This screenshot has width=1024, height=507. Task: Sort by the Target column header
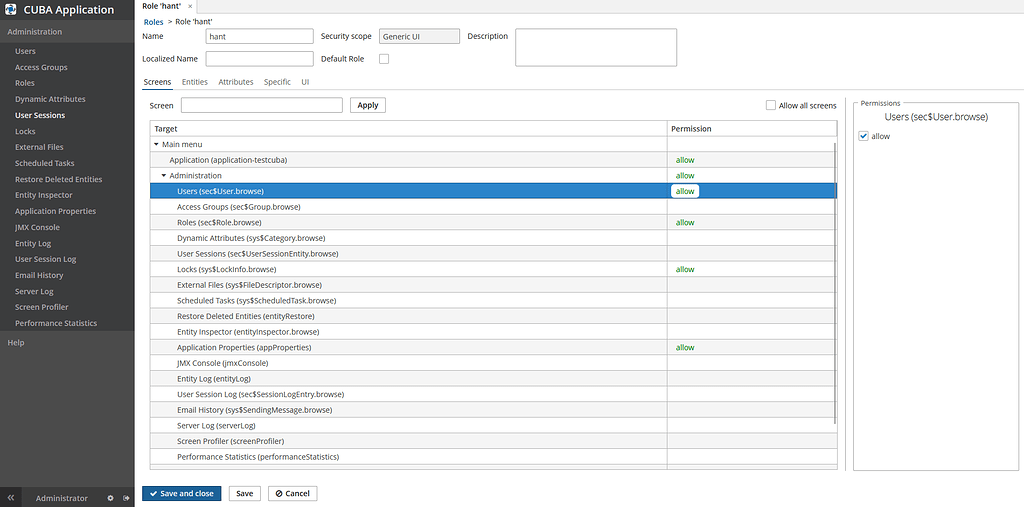[408, 129]
